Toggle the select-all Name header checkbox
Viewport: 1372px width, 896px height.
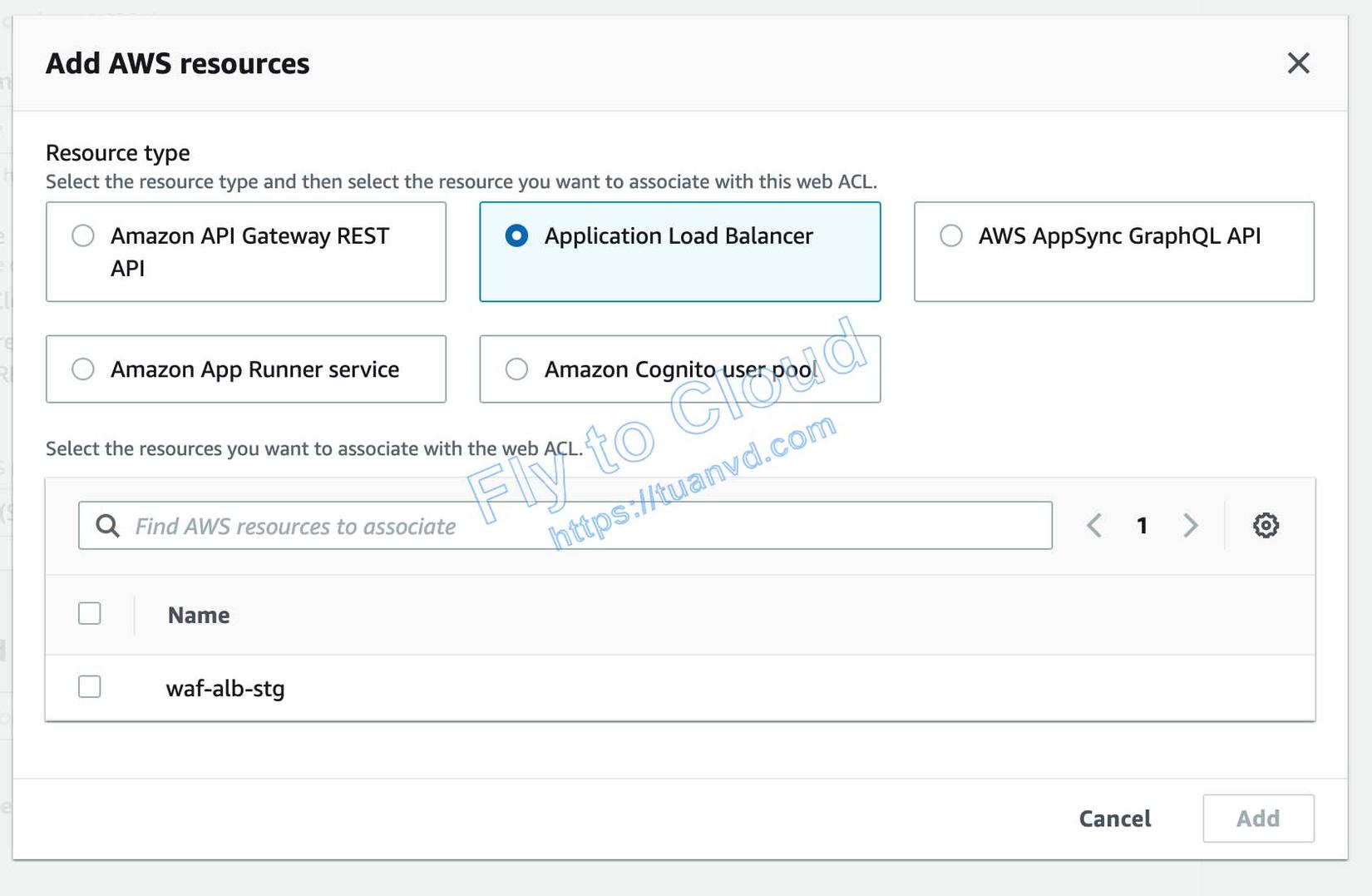(x=90, y=614)
